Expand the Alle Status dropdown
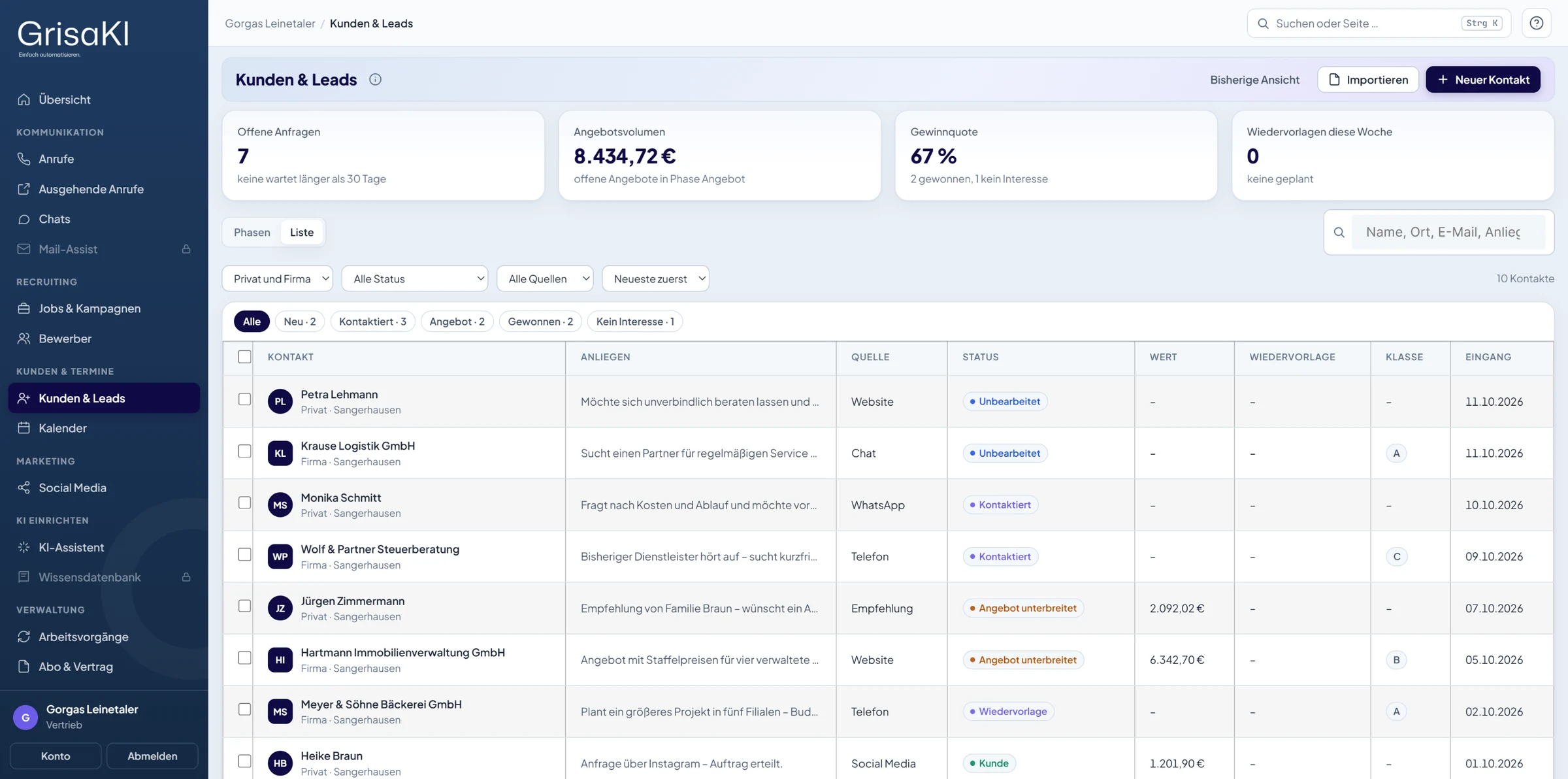Viewport: 1568px width, 779px height. [x=415, y=278]
